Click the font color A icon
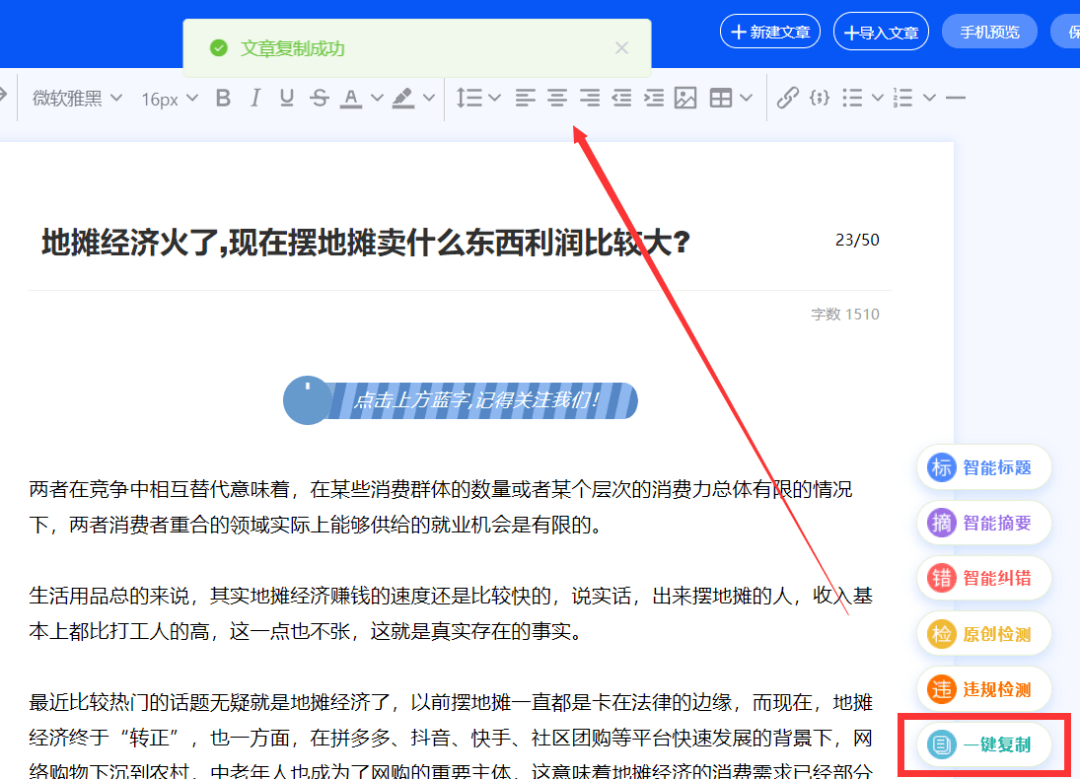Viewport: 1080px width, 779px height. pyautogui.click(x=351, y=98)
